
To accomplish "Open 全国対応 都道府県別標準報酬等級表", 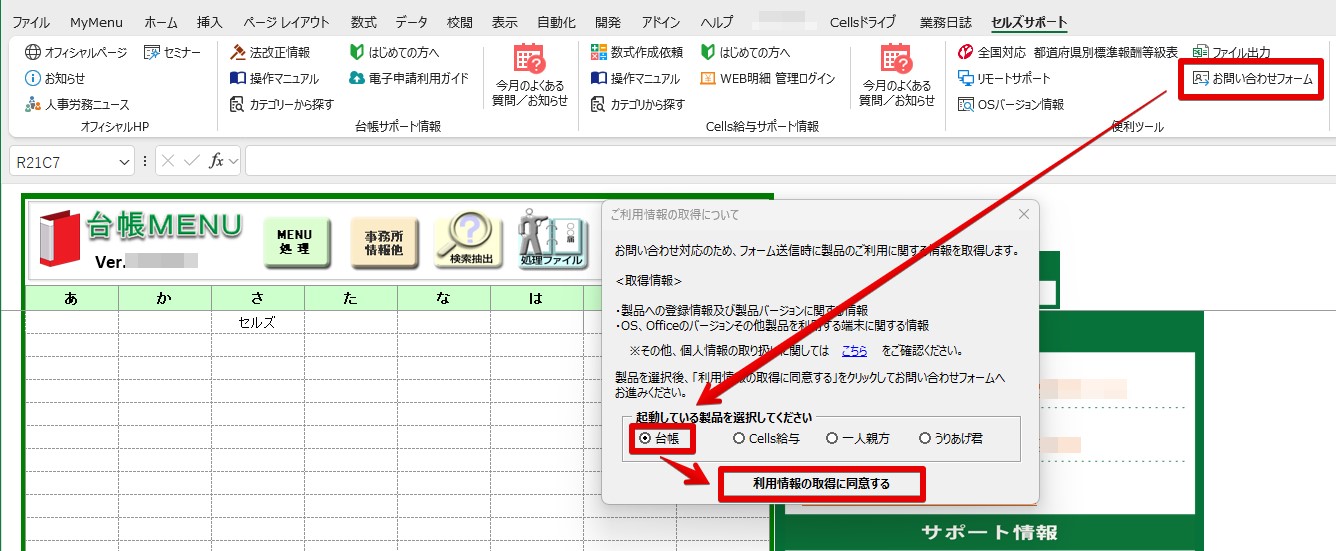I will pos(1068,52).
